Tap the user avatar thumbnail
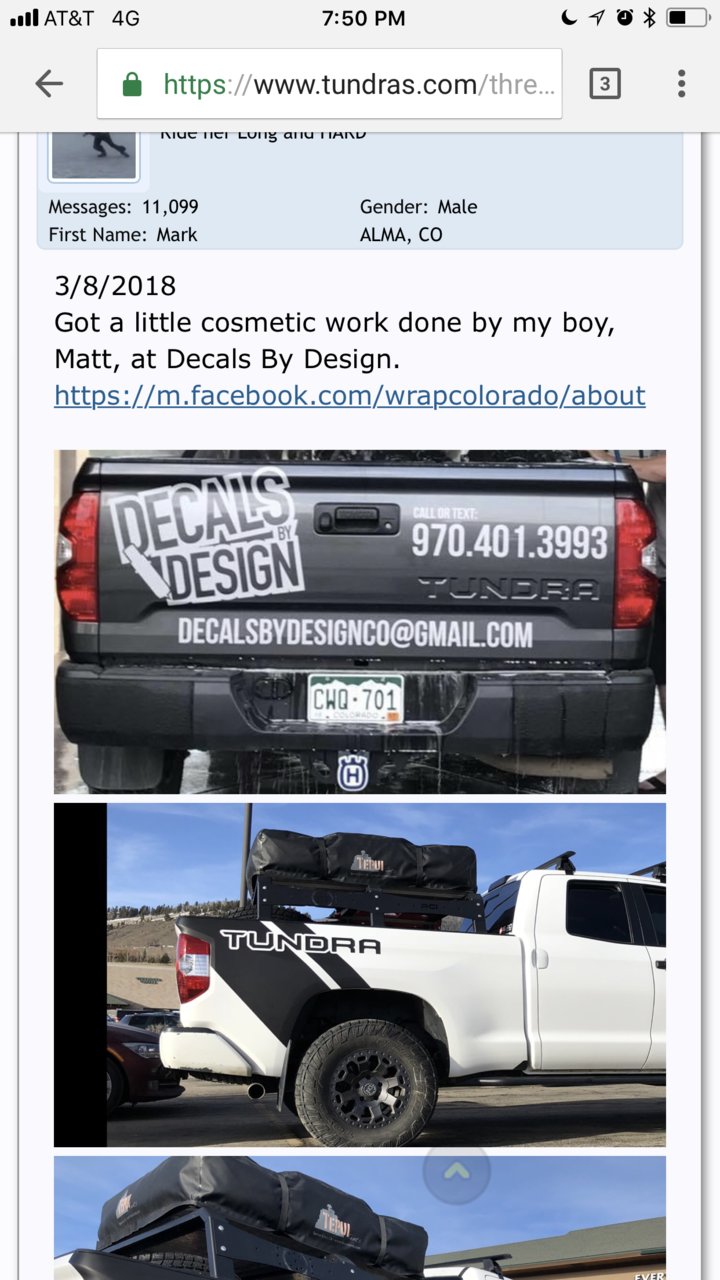This screenshot has height=1280, width=720. click(94, 155)
